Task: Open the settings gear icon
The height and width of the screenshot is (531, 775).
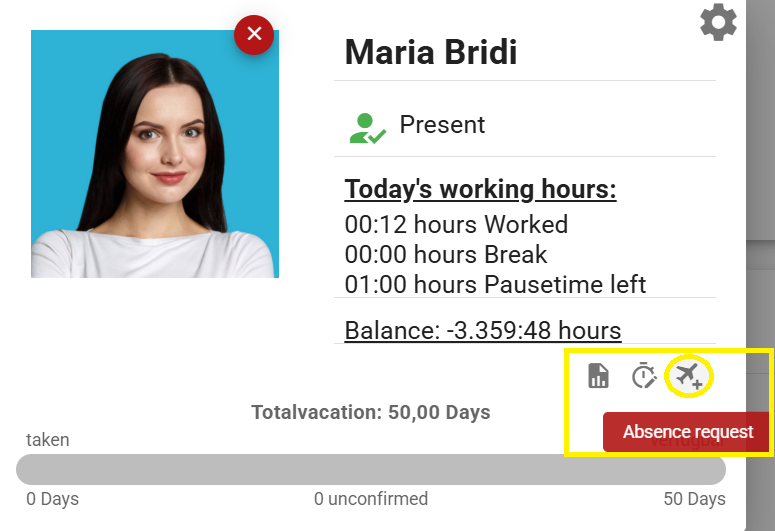Action: 718,22
